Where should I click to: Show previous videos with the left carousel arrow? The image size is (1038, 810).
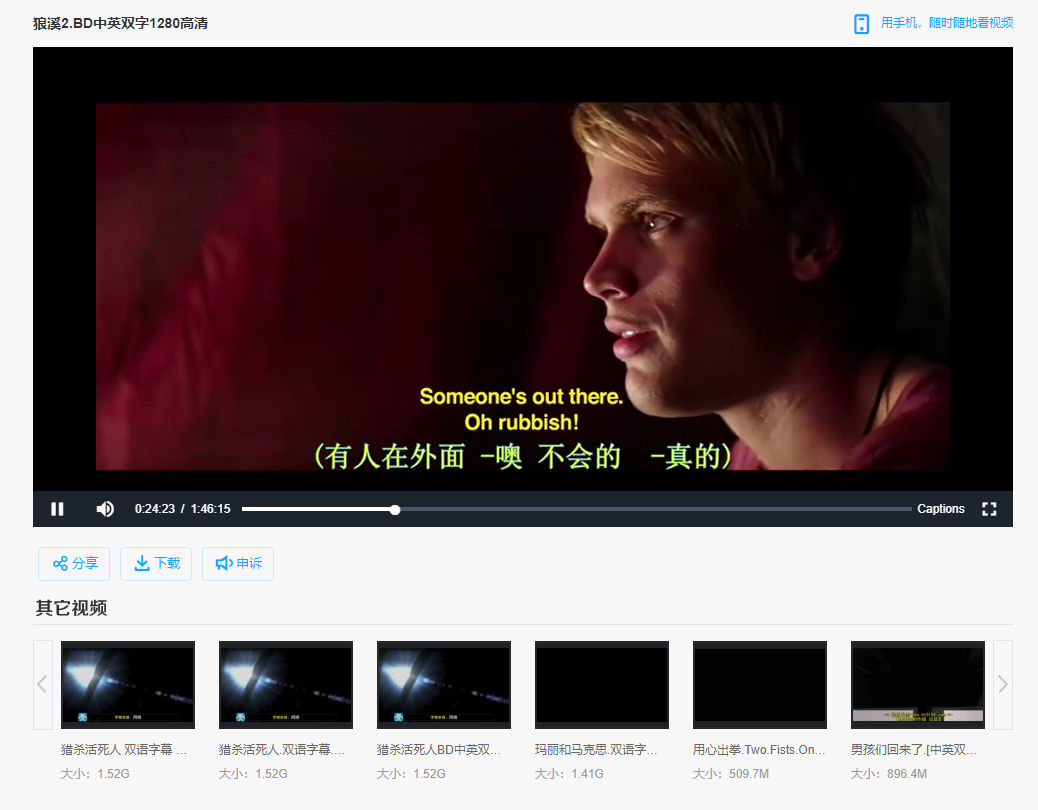click(43, 684)
